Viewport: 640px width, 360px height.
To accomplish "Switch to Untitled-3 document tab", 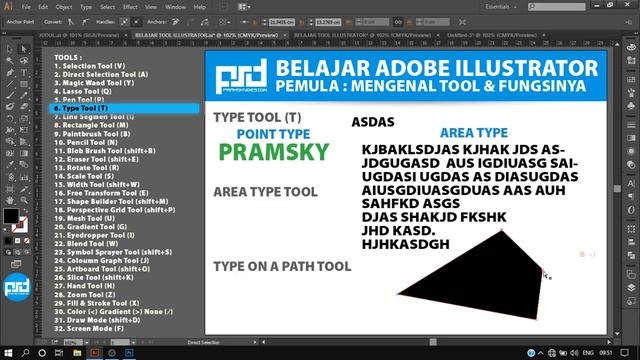I will tap(492, 36).
